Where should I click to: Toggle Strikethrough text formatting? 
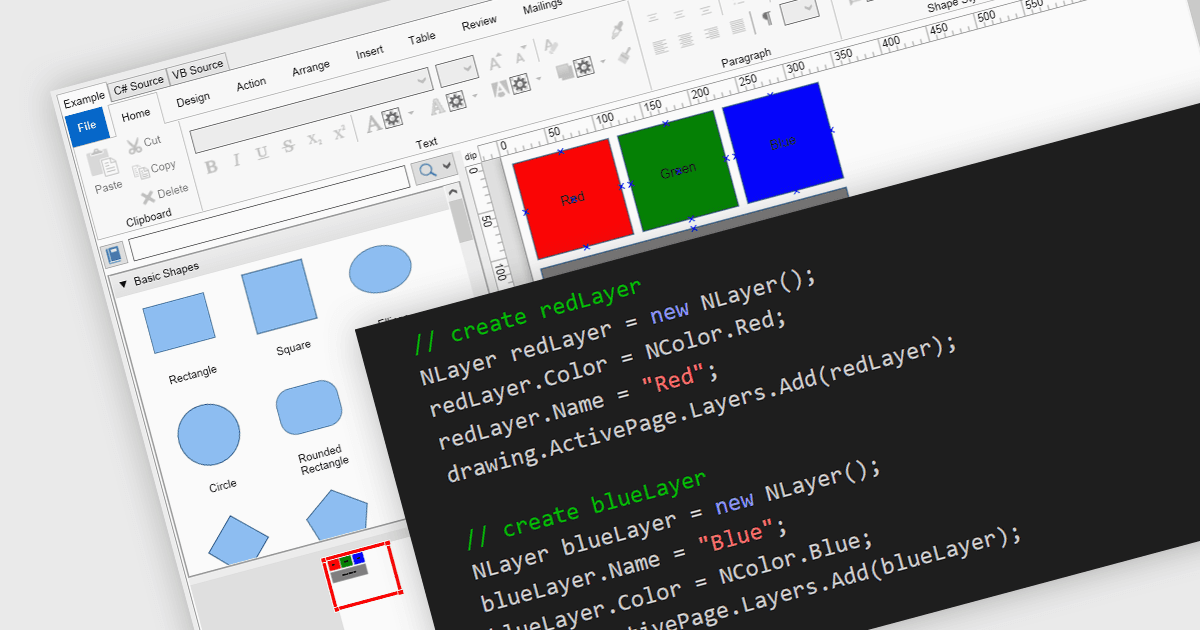pos(289,147)
